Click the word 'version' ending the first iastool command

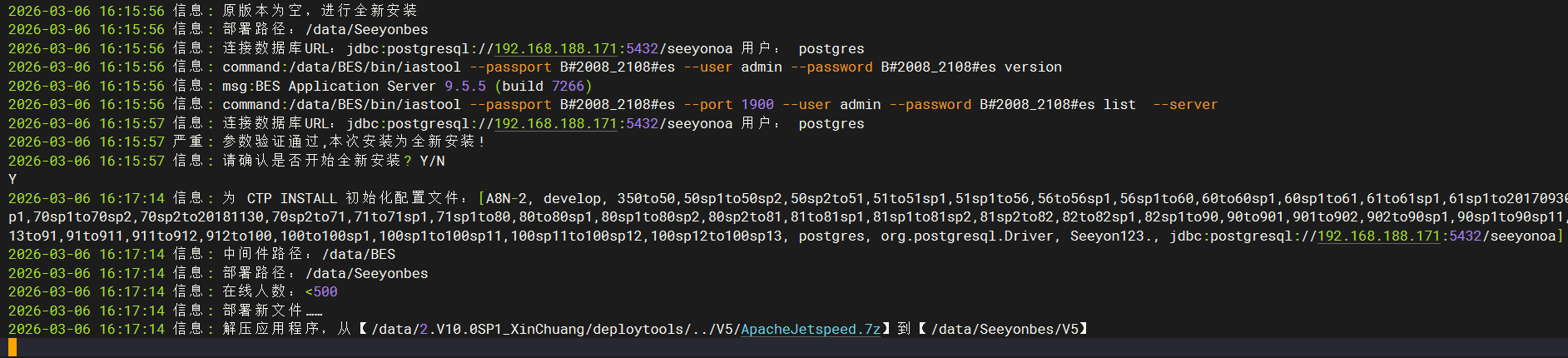coord(1033,67)
